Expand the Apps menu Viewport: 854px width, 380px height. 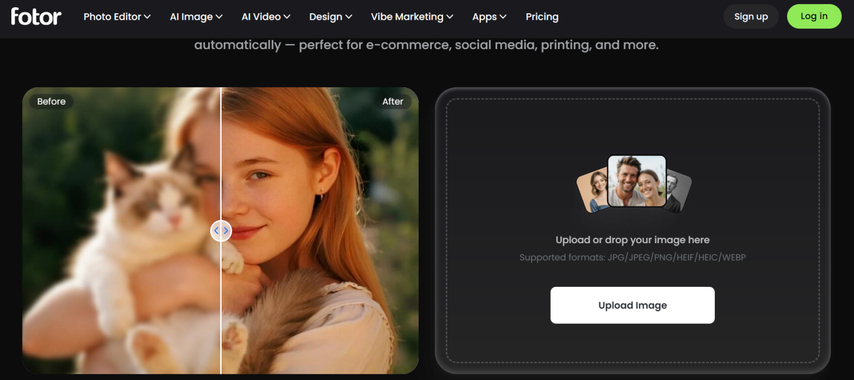[x=489, y=17]
